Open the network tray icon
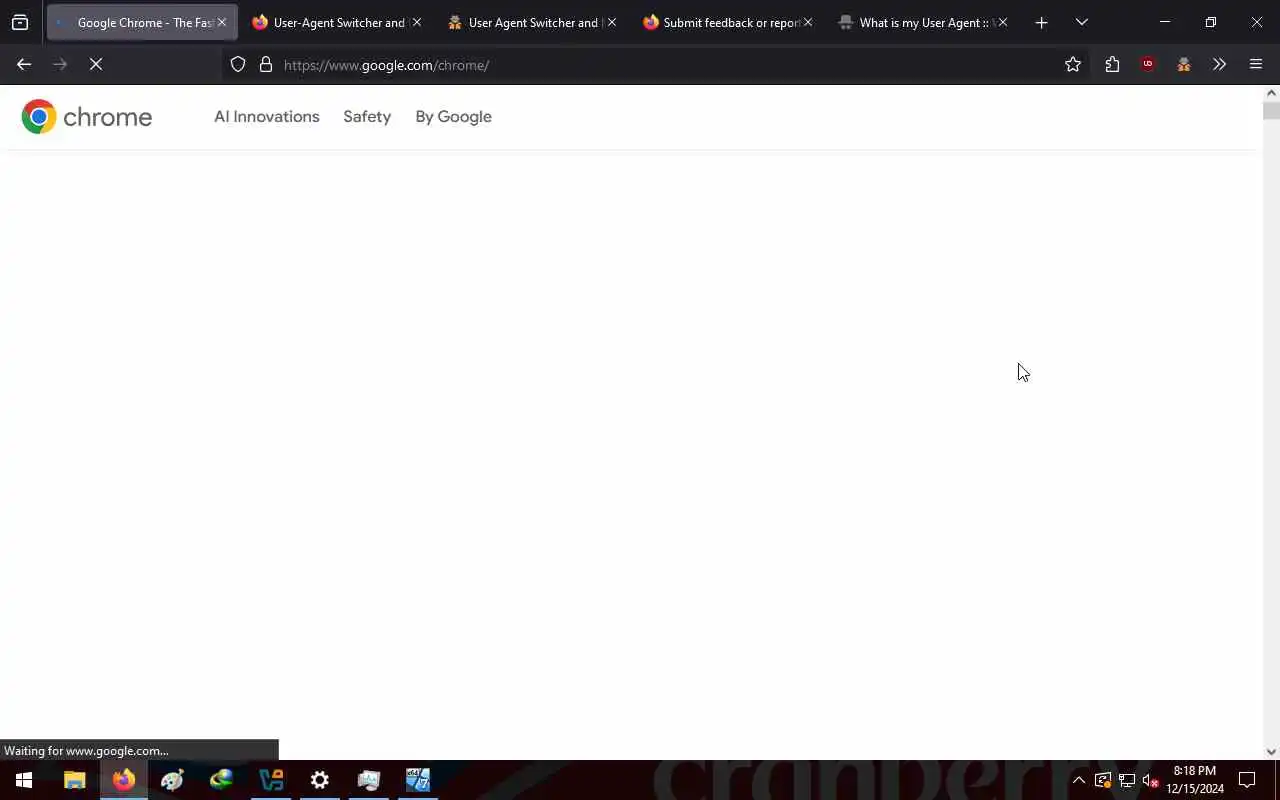The height and width of the screenshot is (800, 1280). click(x=1127, y=780)
